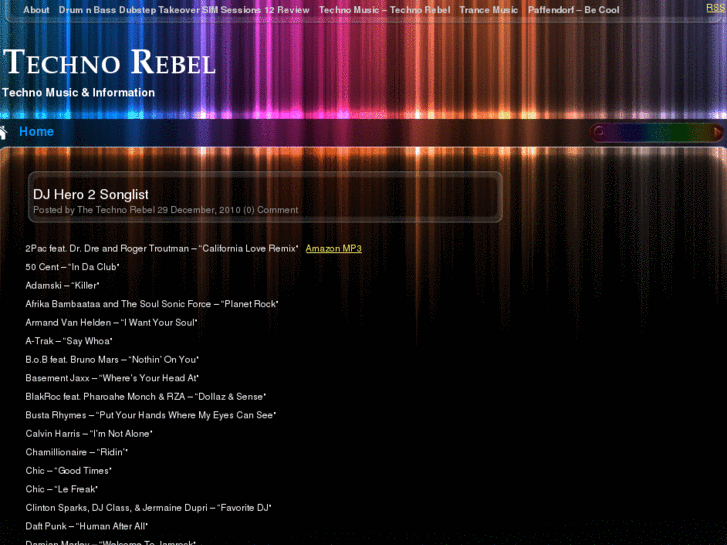This screenshot has height=545, width=727.
Task: Select Basement Jaxx Where's Your Head At
Action: 112,378
